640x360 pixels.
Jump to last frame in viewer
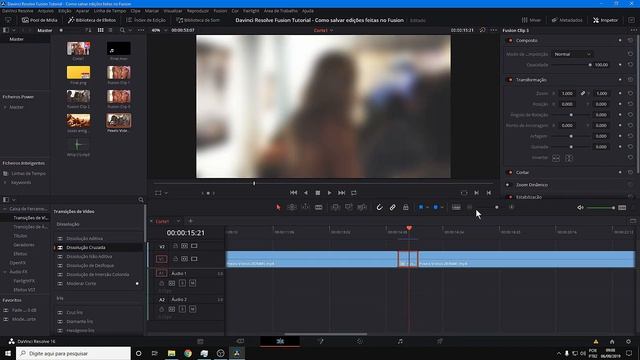342,193
